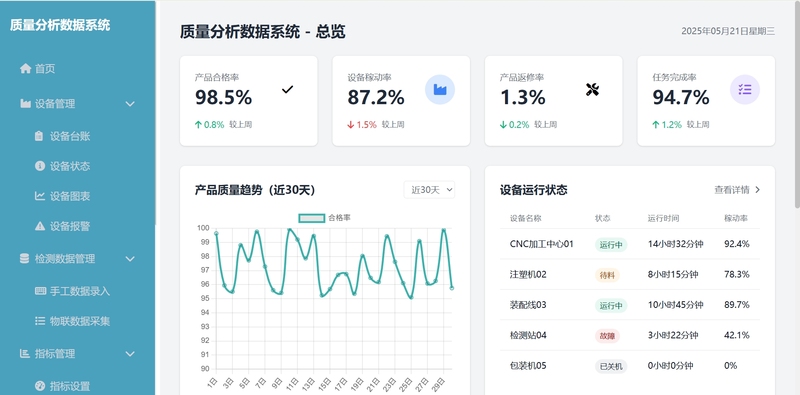Click the tools icon on 产品返修率 card

[x=592, y=90]
